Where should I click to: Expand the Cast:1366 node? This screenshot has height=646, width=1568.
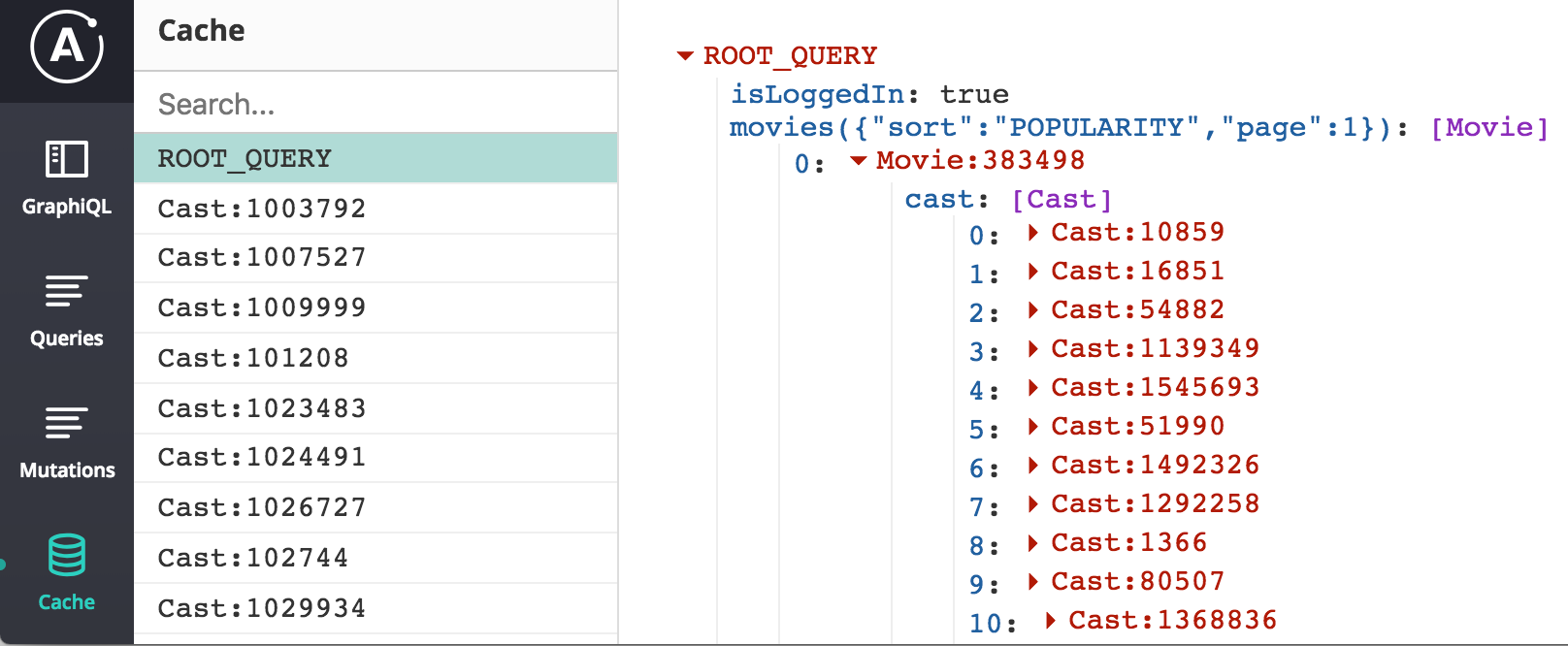coord(1033,543)
